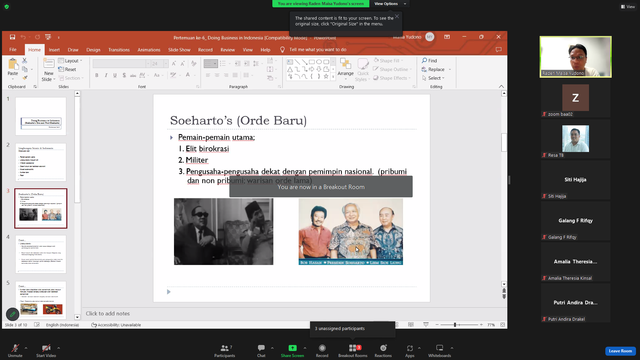Click the text highlight color icon
The width and height of the screenshot is (640, 360).
point(173,75)
